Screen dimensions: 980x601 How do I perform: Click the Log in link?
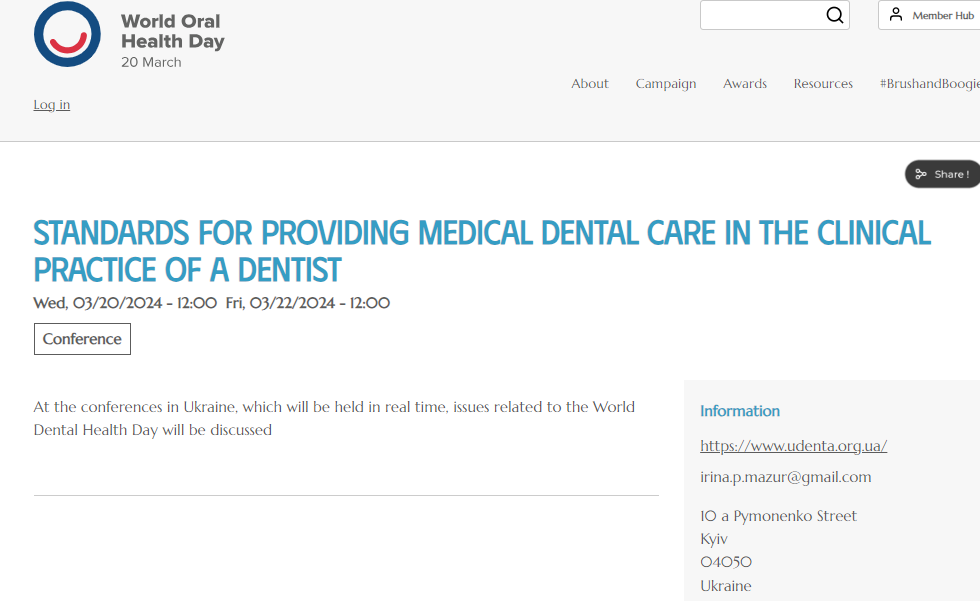pos(52,104)
